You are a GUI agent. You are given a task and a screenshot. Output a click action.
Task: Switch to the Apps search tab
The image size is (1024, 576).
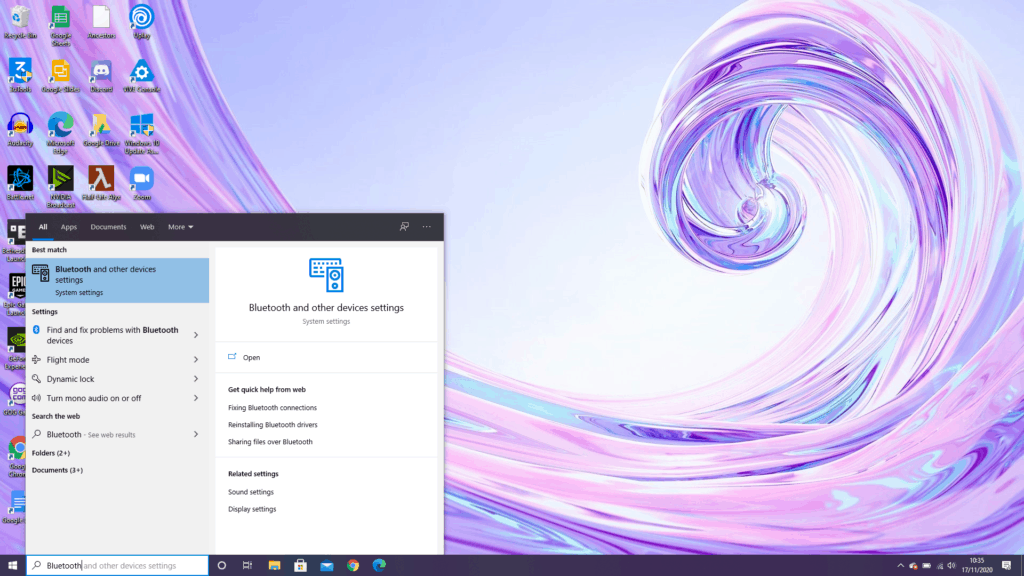coord(69,227)
